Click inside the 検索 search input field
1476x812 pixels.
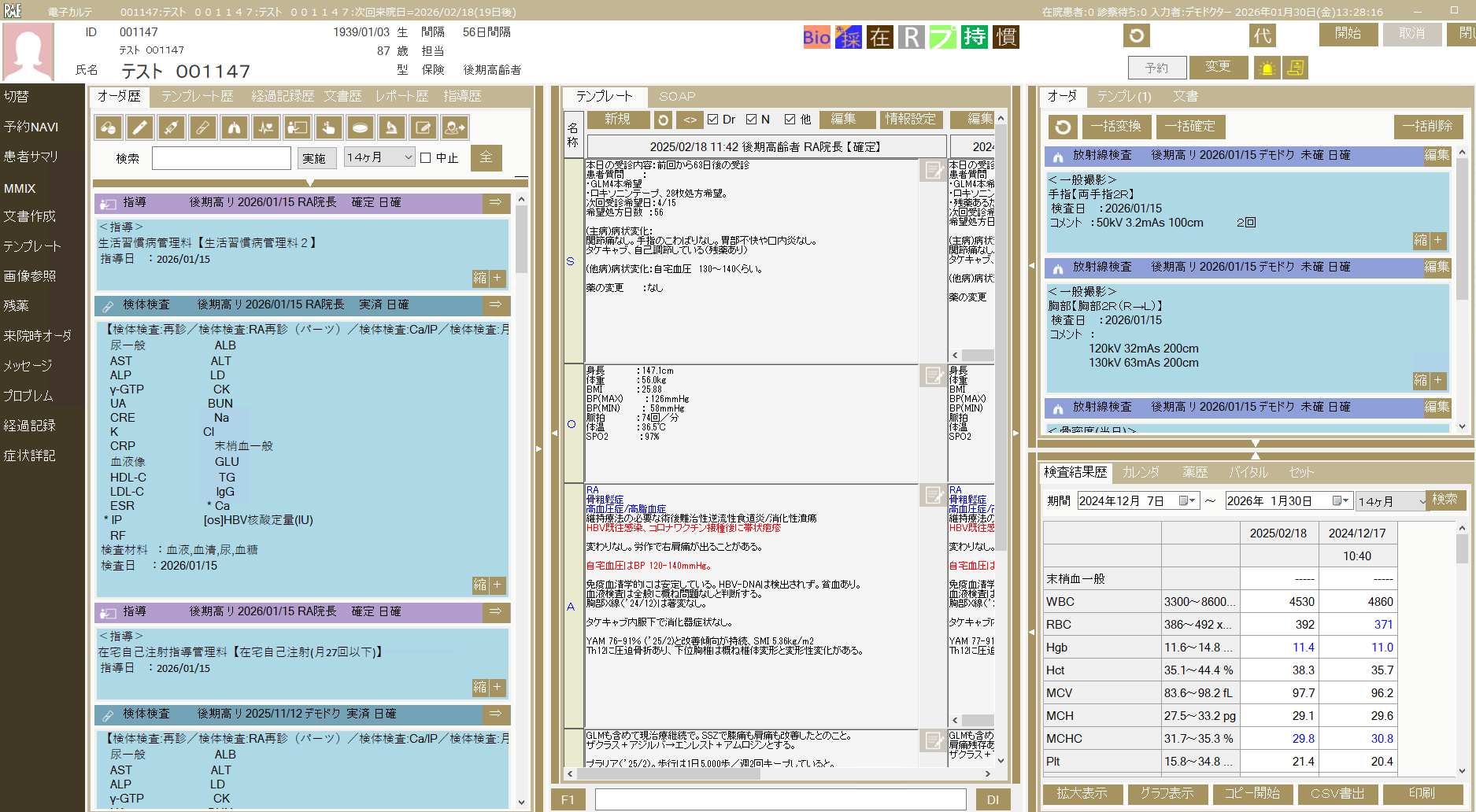(220, 157)
